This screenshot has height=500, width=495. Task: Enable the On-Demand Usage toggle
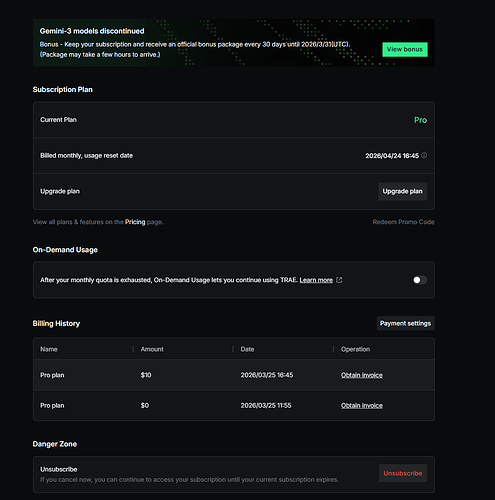[x=420, y=280]
